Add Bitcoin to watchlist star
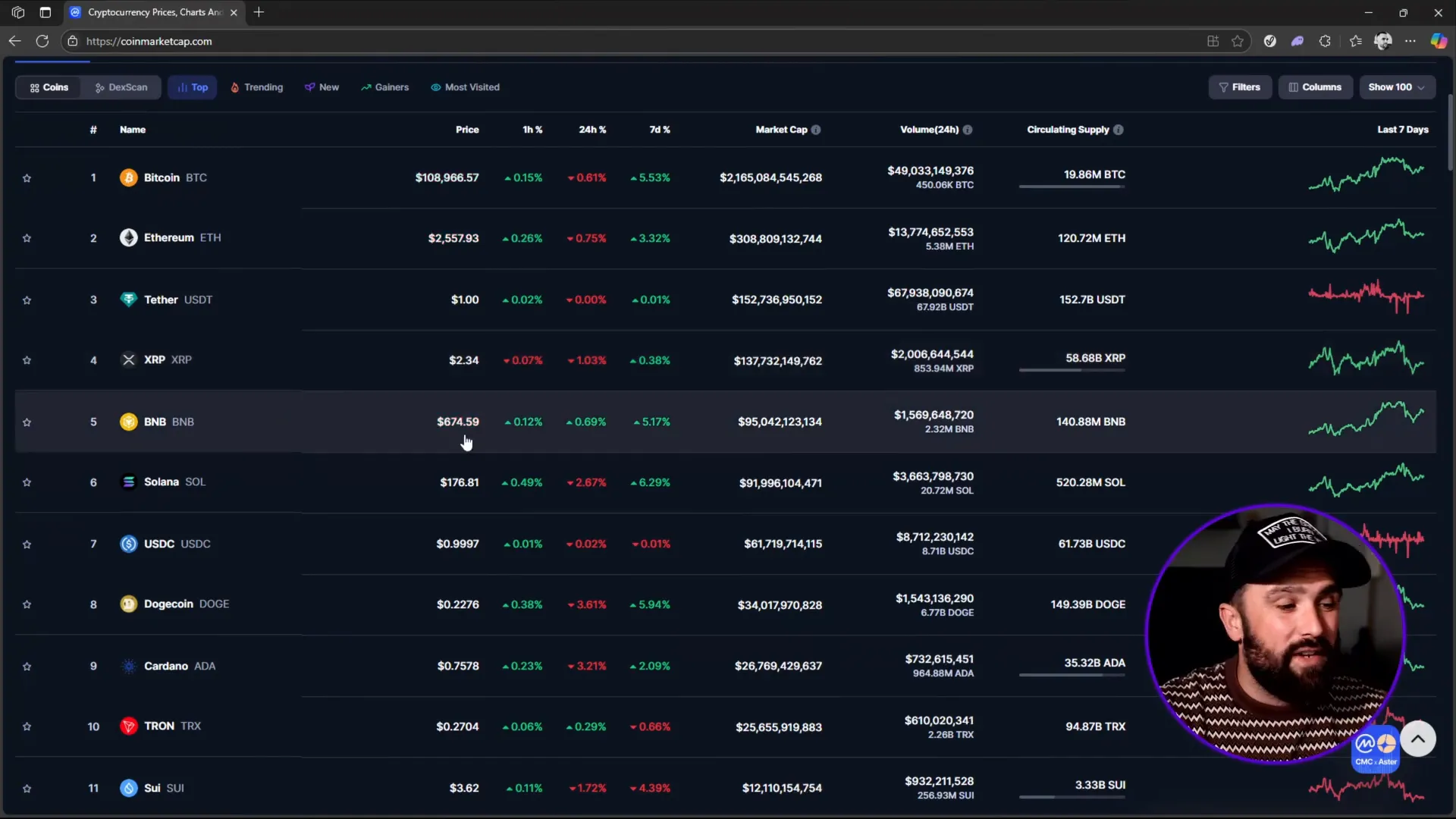This screenshot has height=819, width=1456. 27,178
